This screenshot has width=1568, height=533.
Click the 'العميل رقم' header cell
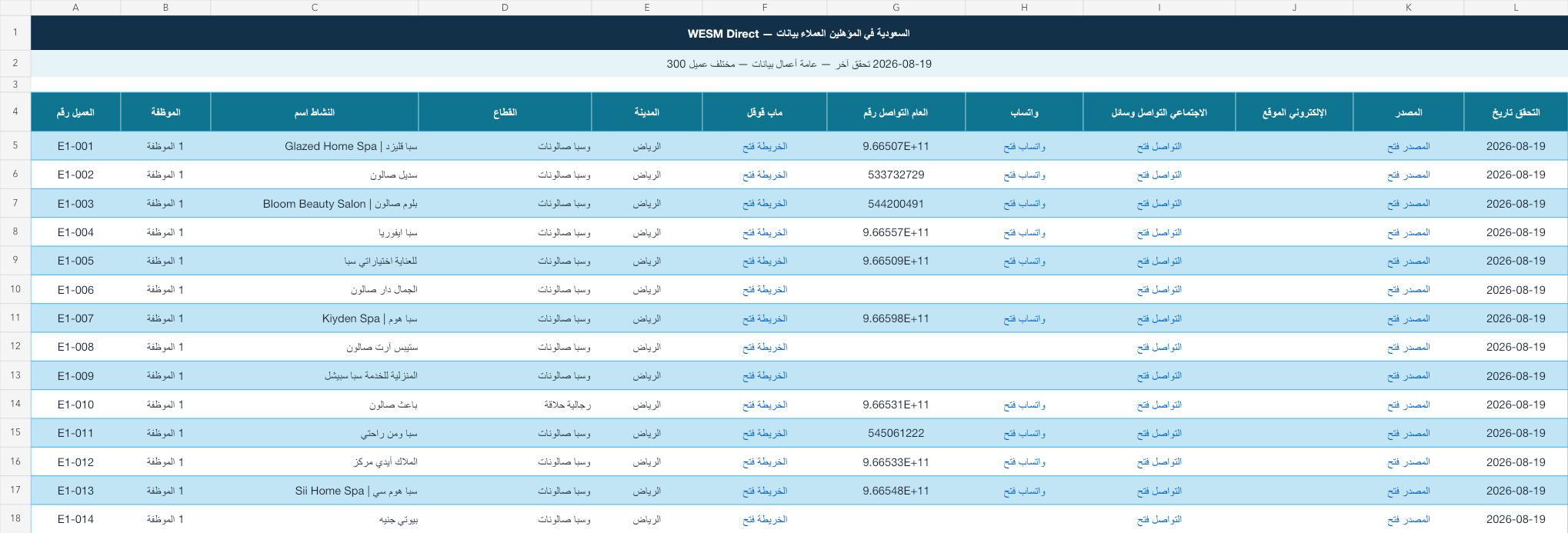75,112
